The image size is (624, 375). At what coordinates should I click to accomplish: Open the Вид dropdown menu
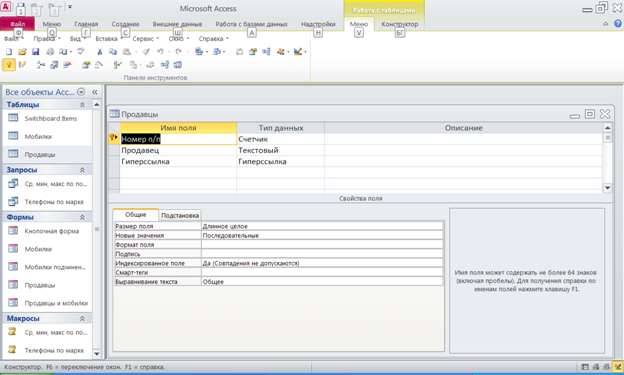click(x=78, y=39)
